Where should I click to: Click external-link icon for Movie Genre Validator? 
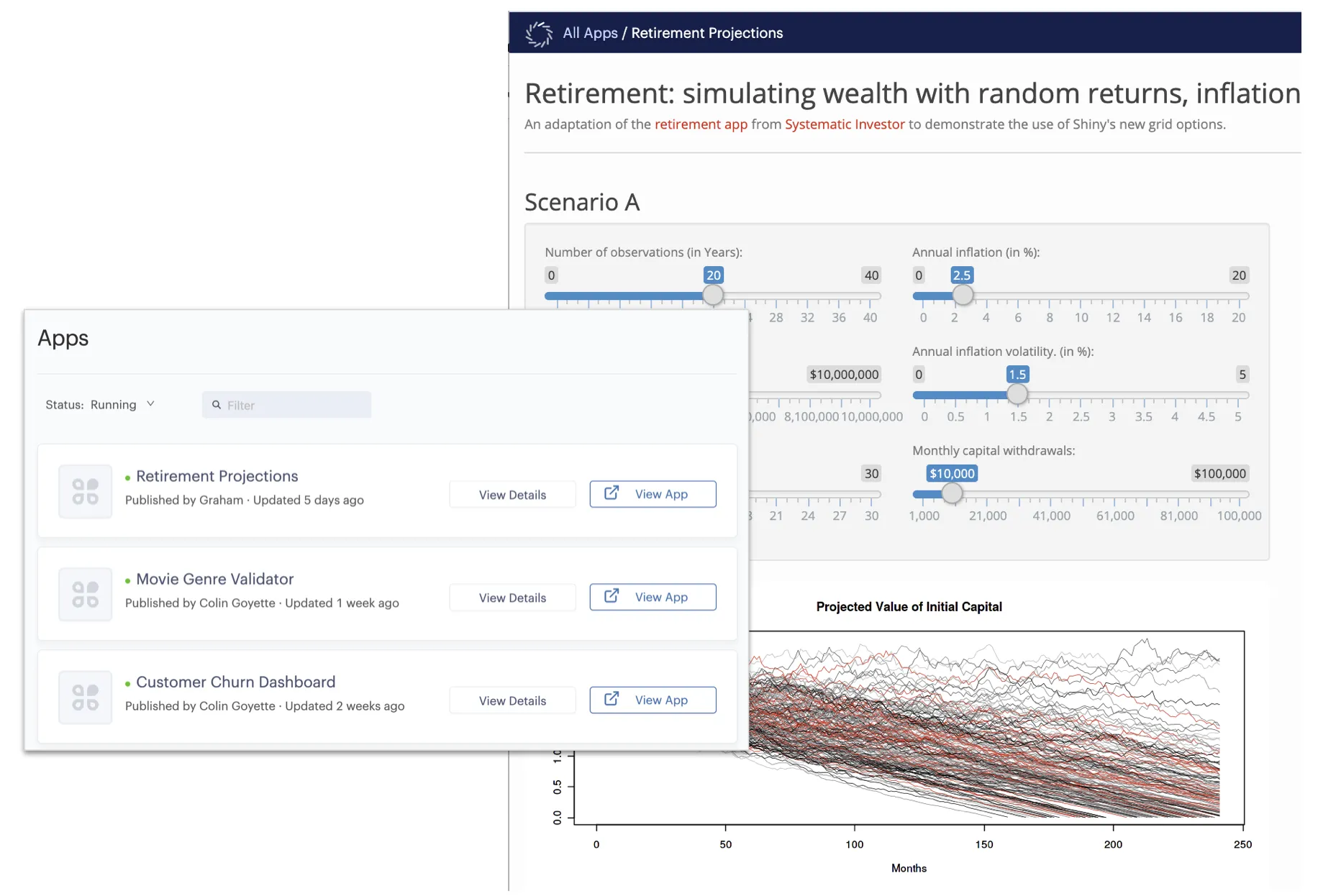click(x=612, y=596)
